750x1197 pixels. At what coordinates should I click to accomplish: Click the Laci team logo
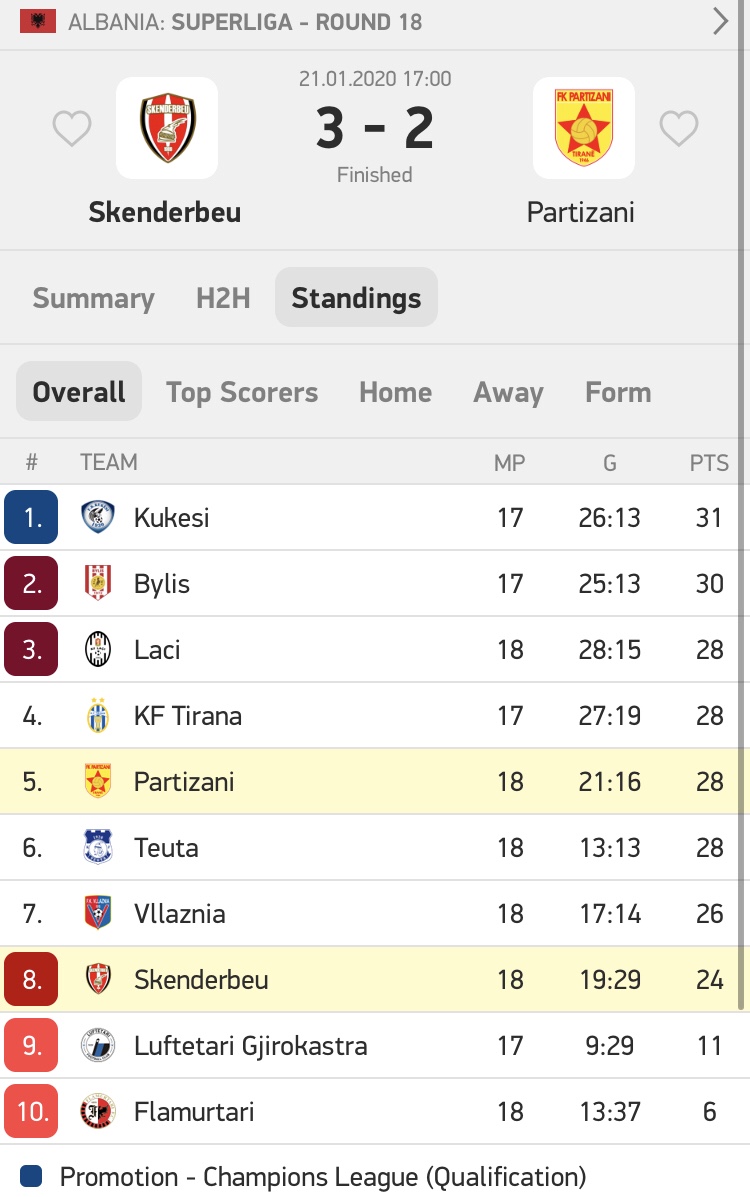pyautogui.click(x=98, y=650)
